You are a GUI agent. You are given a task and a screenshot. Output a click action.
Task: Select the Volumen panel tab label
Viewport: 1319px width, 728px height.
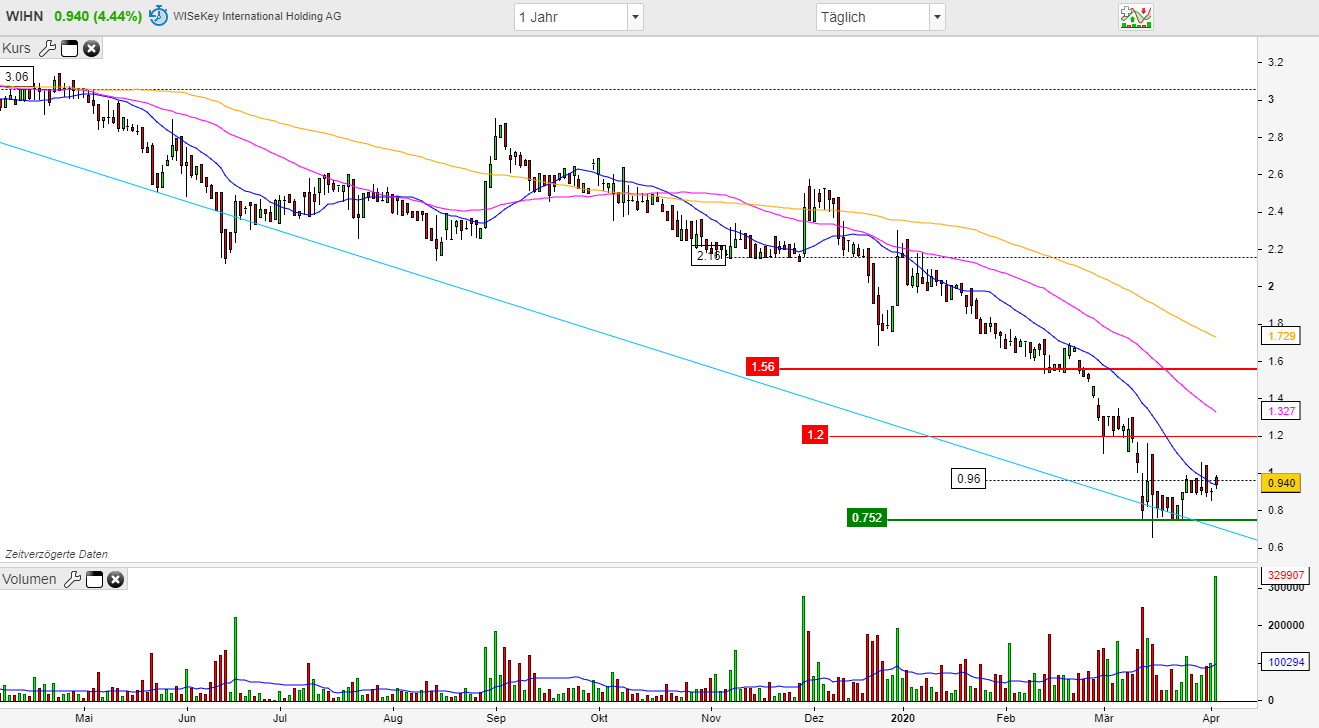30,579
